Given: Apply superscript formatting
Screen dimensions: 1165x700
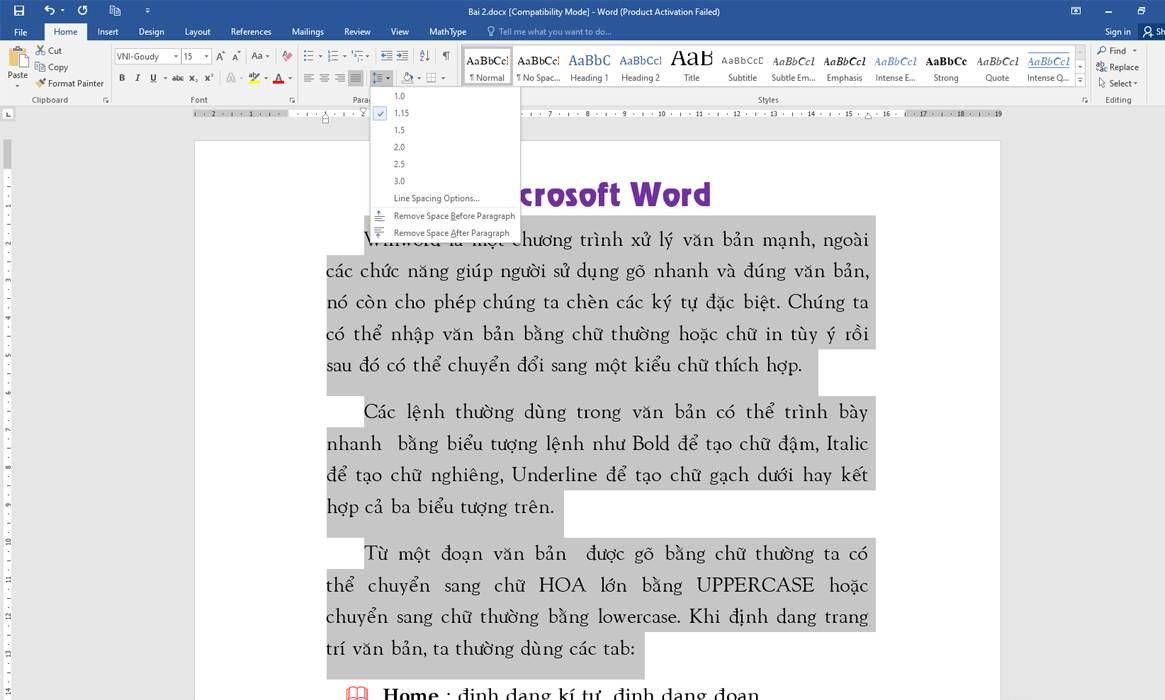Looking at the screenshot, I should (209, 78).
